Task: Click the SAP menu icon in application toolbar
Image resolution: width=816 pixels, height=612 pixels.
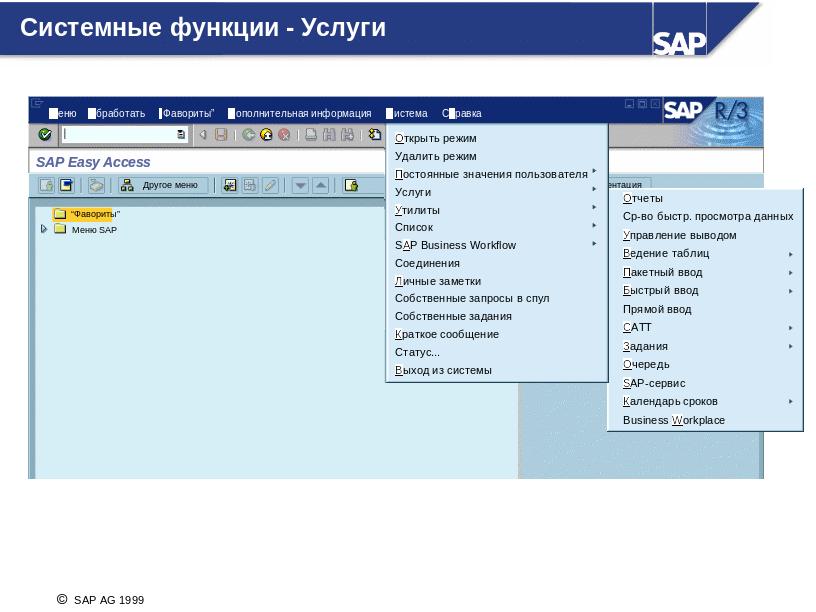Action: (x=66, y=185)
